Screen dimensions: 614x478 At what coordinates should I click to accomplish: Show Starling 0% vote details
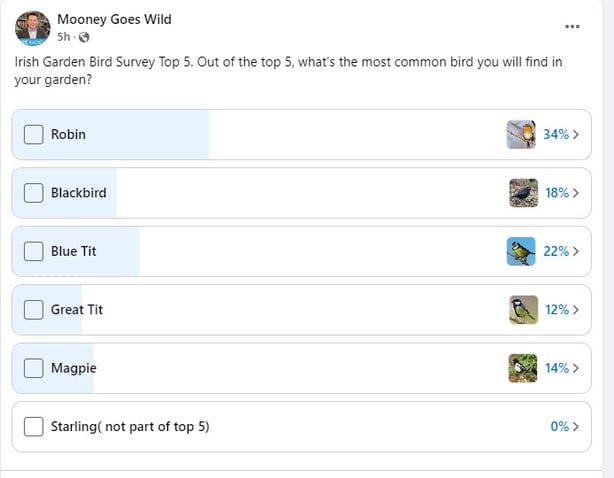click(x=564, y=427)
